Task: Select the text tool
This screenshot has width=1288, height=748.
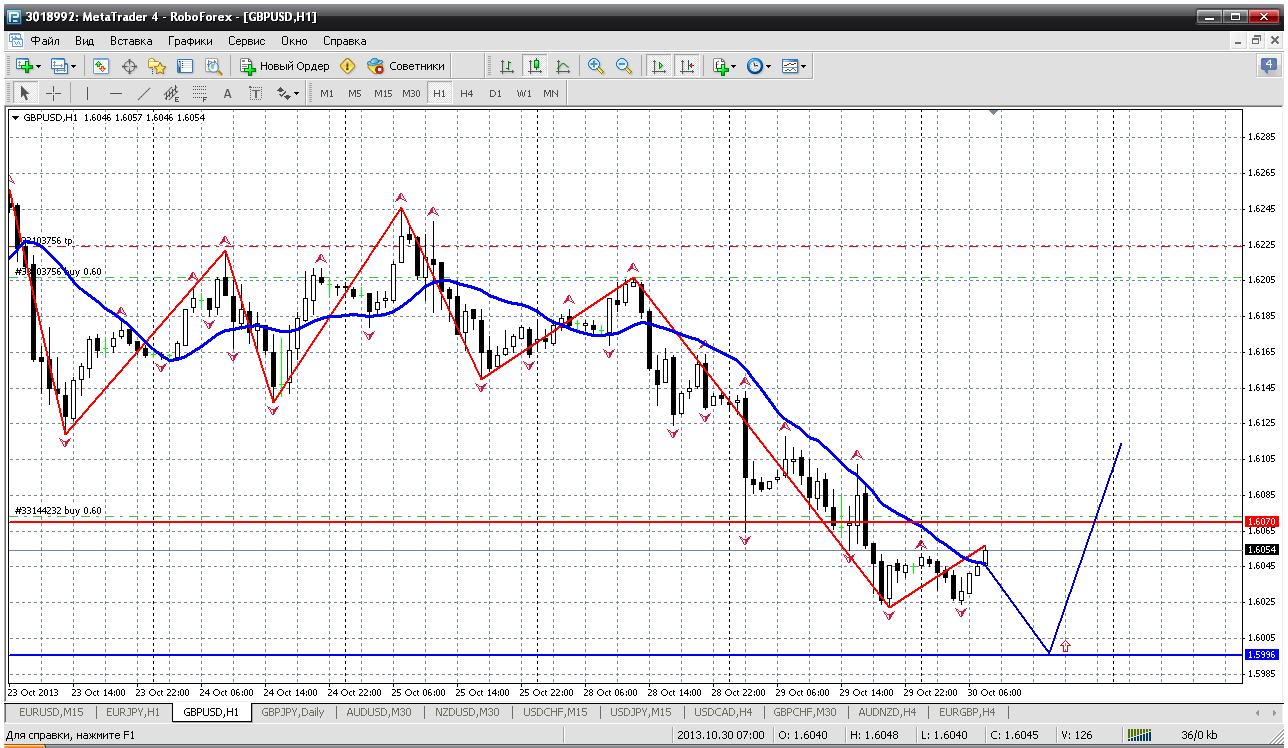Action: (227, 93)
